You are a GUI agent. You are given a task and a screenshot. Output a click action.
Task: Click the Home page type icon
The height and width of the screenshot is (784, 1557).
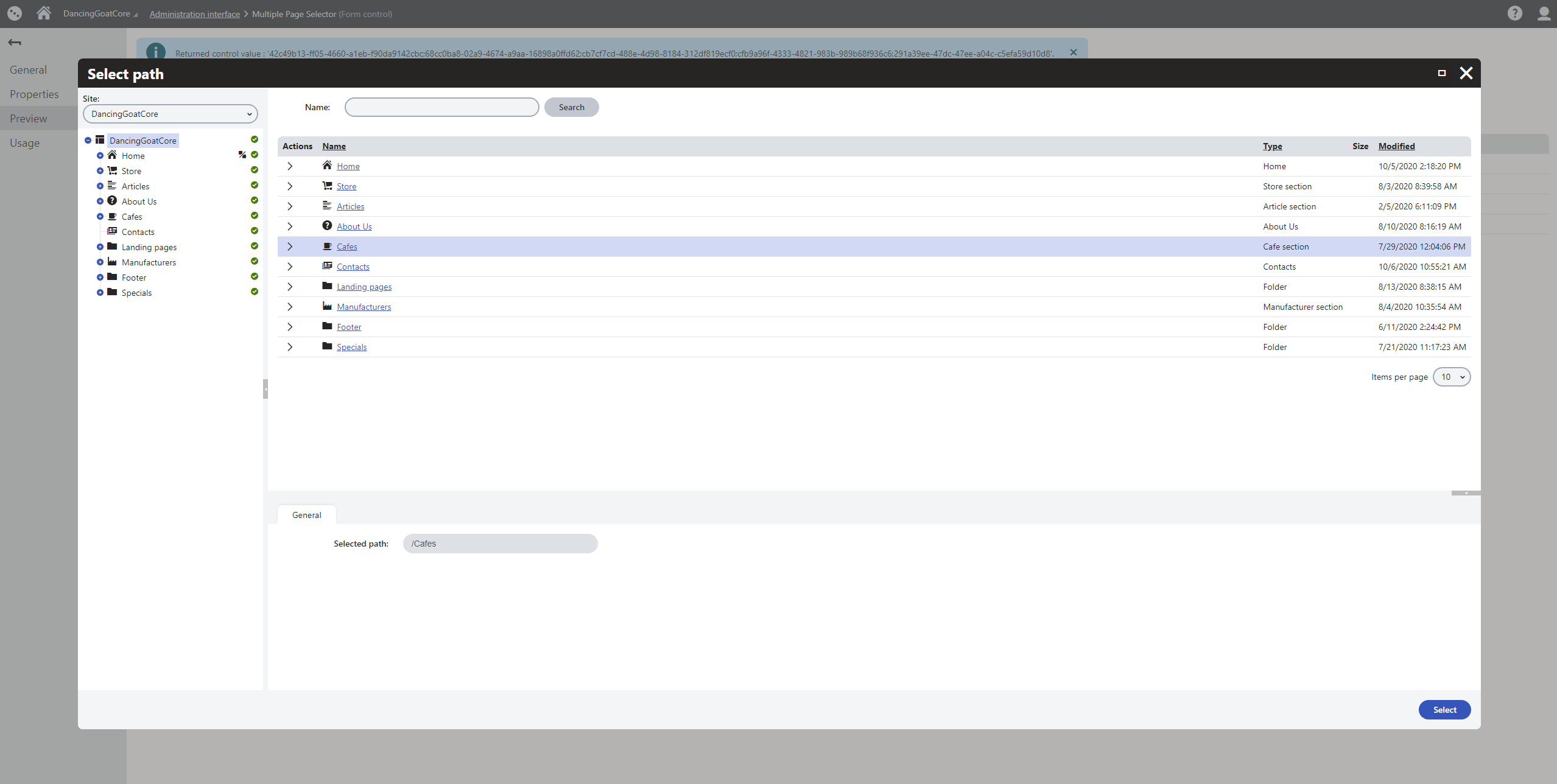pos(327,165)
